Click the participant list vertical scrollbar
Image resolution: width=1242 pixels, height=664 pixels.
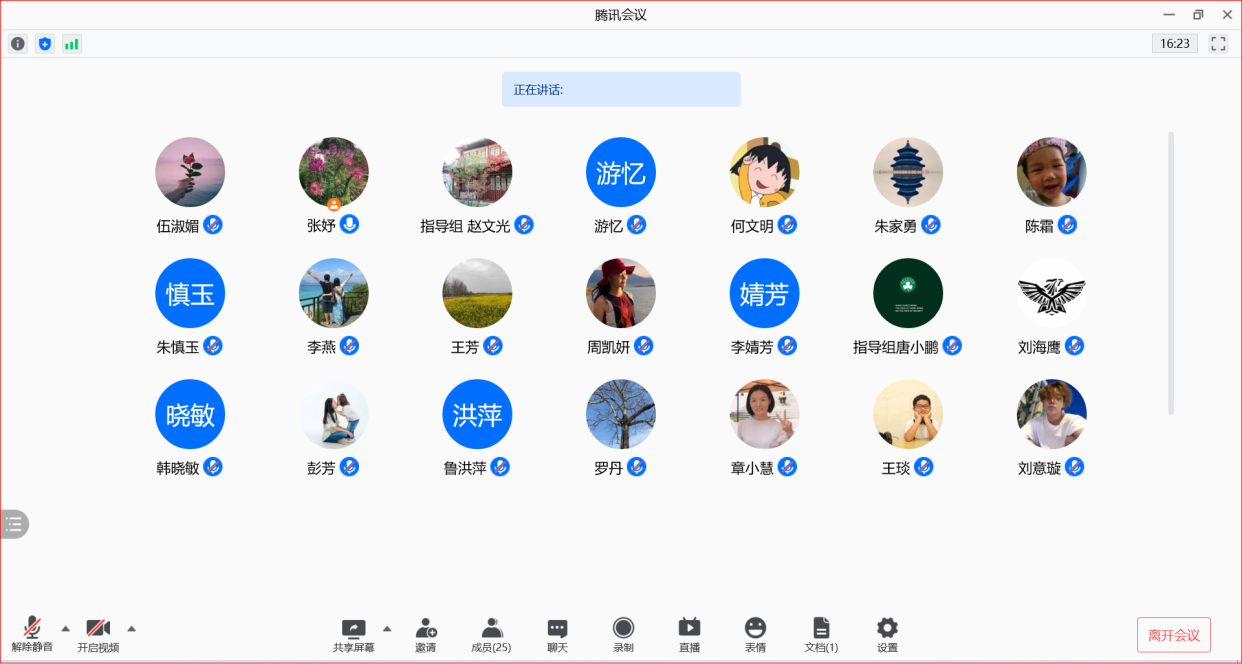[x=1171, y=272]
